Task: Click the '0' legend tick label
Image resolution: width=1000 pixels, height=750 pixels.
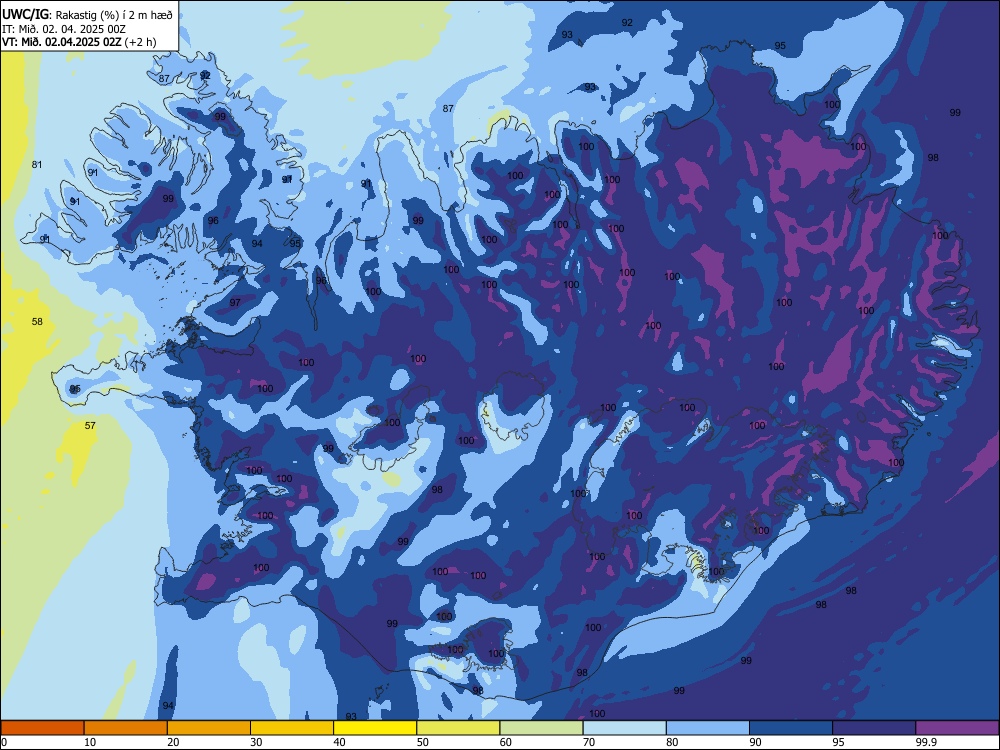Action: click(4, 742)
